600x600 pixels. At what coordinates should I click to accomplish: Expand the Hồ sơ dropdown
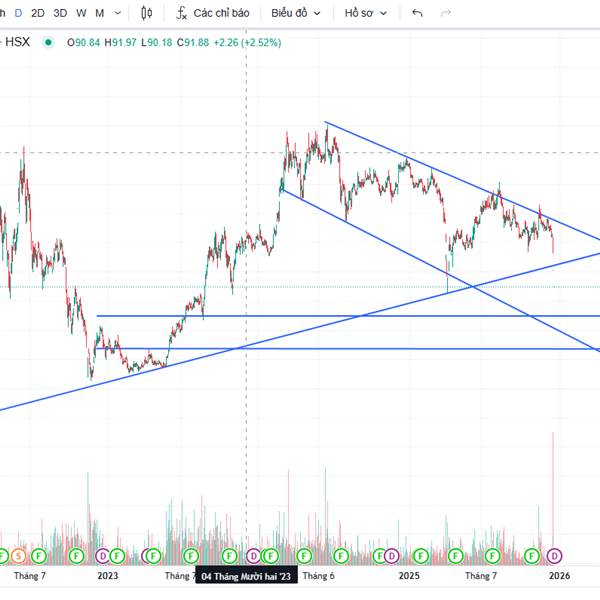pyautogui.click(x=365, y=13)
